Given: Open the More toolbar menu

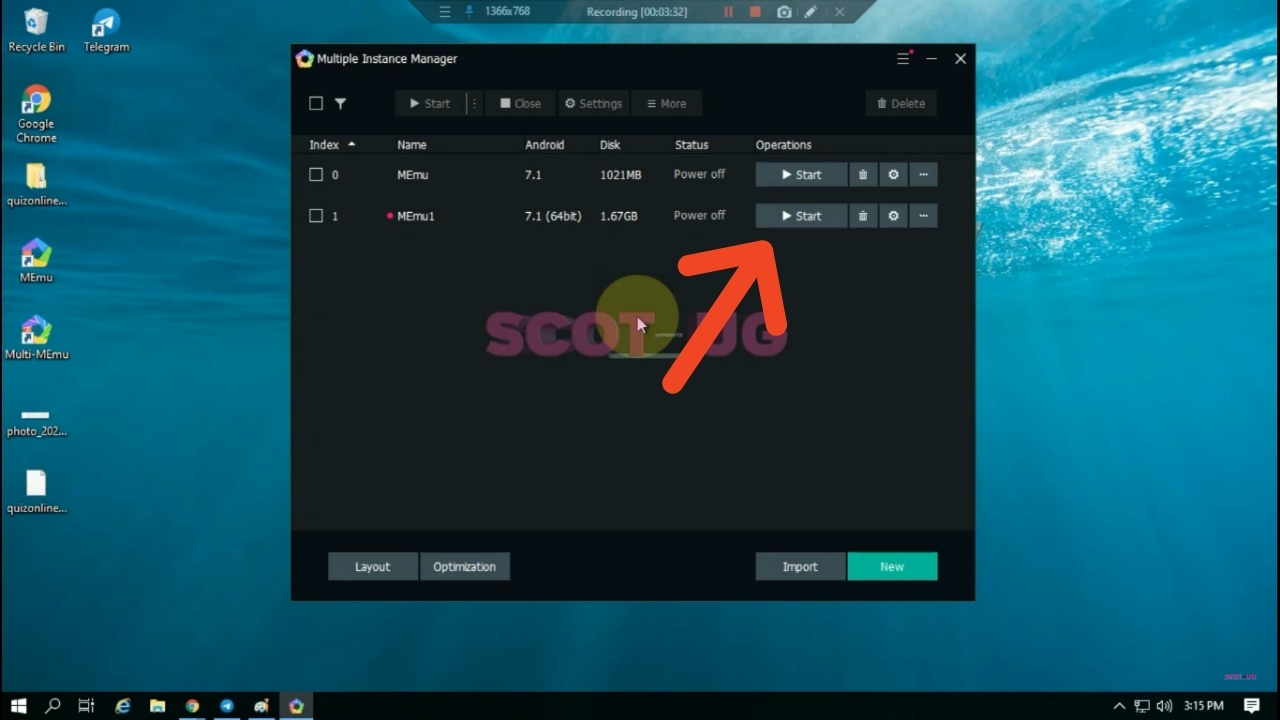Looking at the screenshot, I should [x=666, y=103].
